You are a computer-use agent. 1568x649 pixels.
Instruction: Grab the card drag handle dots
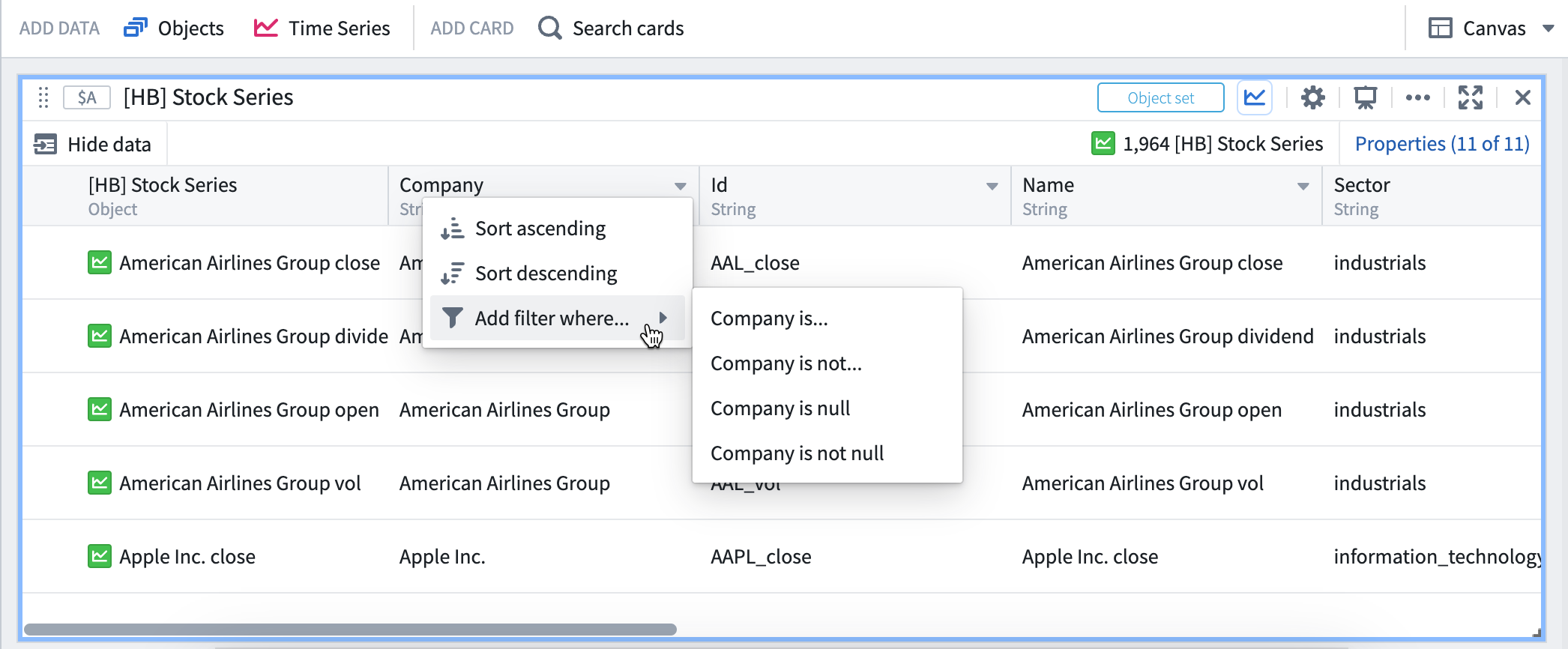point(43,97)
